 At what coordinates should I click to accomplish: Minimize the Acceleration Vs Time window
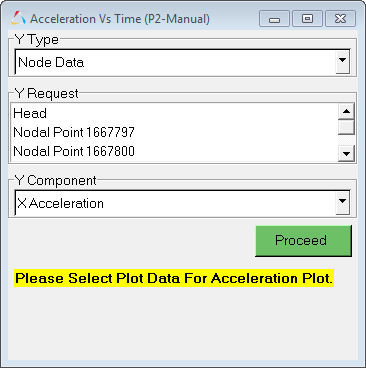point(274,19)
